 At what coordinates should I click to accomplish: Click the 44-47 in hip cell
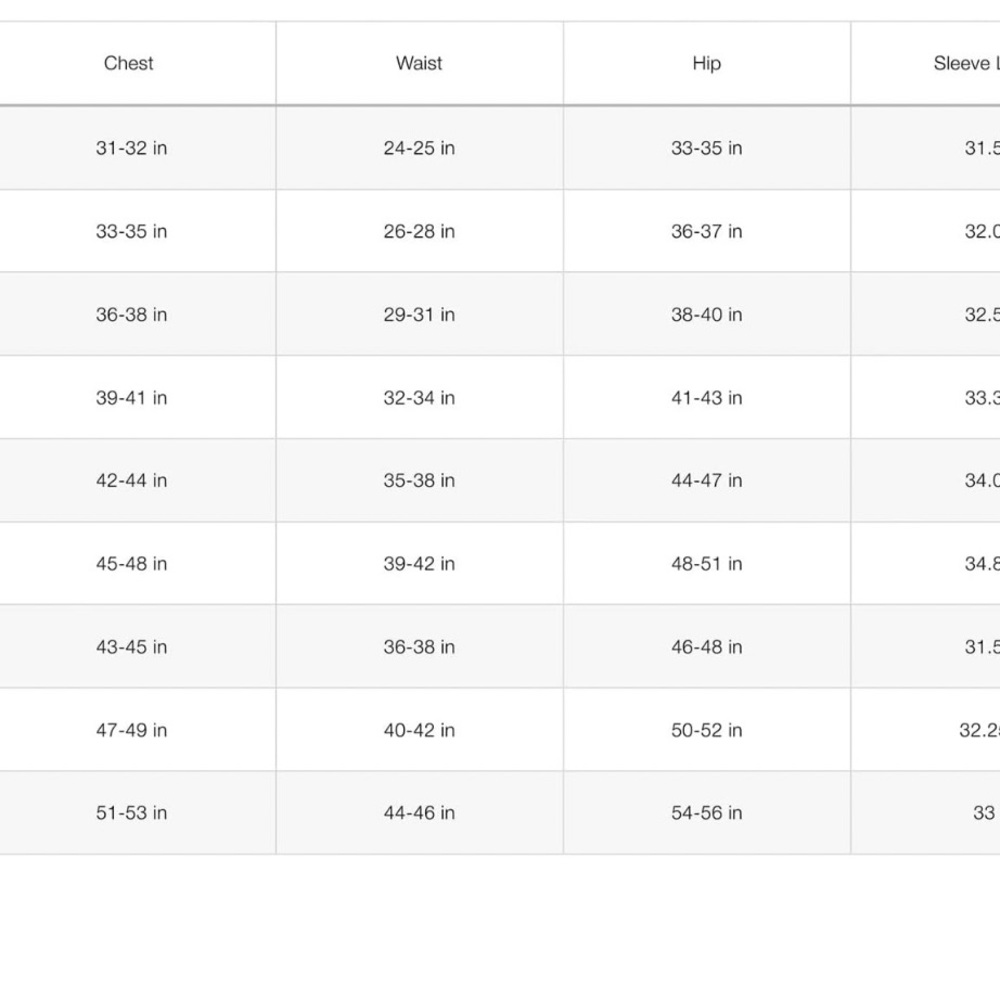[707, 480]
